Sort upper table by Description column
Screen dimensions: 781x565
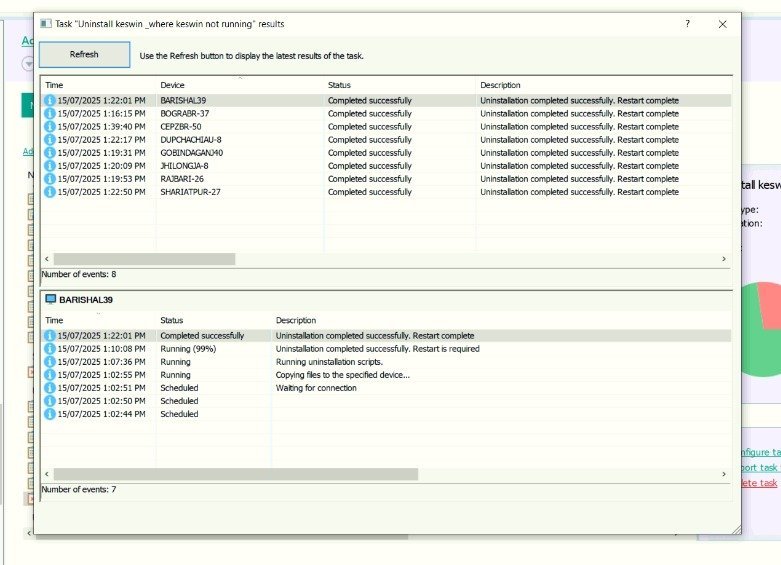[x=500, y=85]
